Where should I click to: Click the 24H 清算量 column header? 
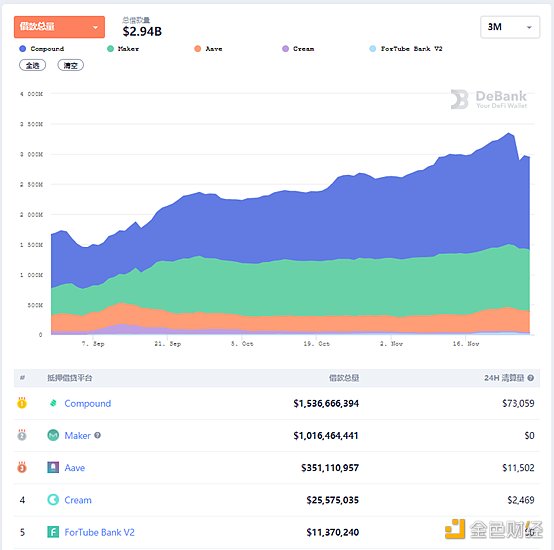pos(504,378)
